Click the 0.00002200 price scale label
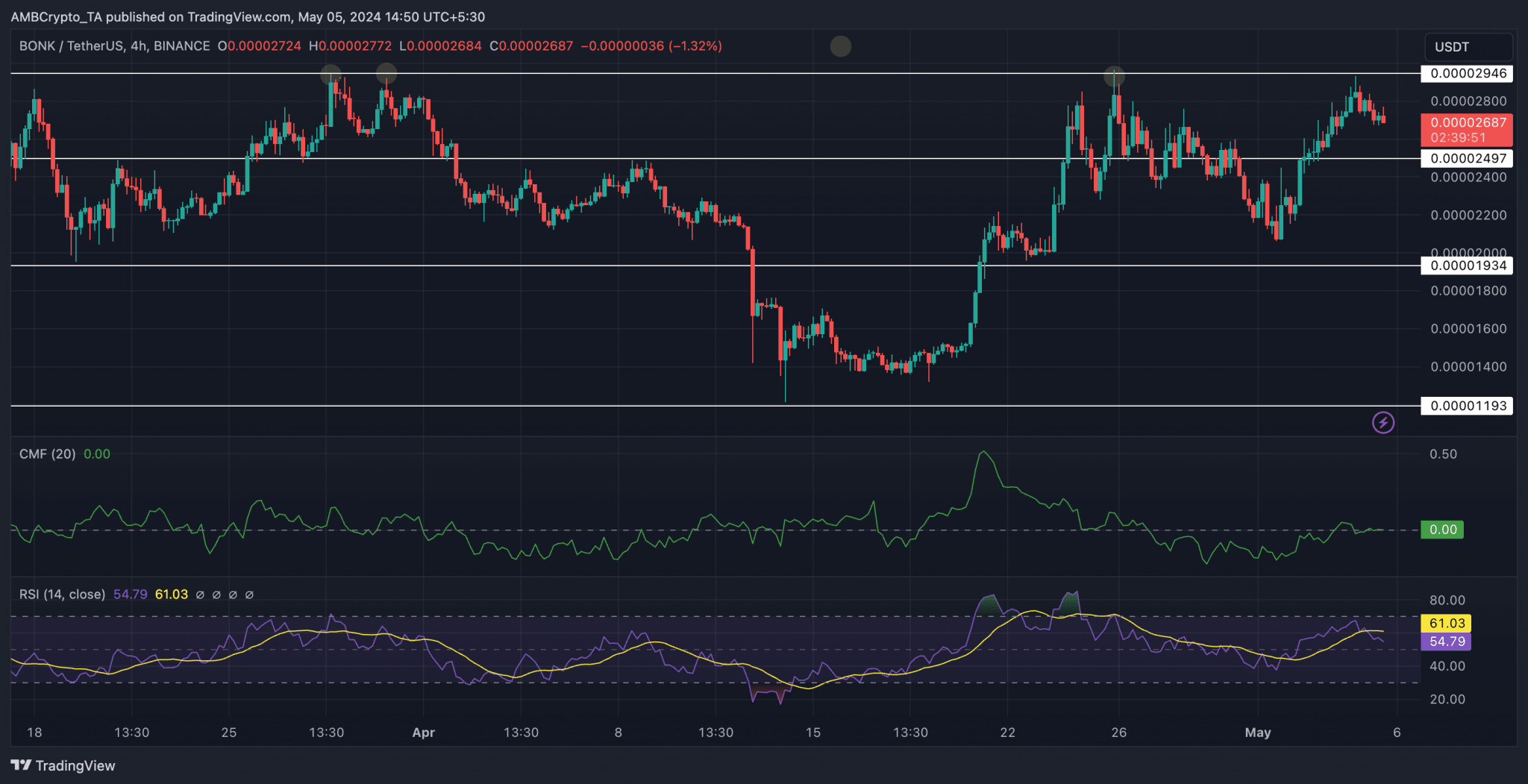Screen dimensions: 1528x784 click(x=1468, y=215)
